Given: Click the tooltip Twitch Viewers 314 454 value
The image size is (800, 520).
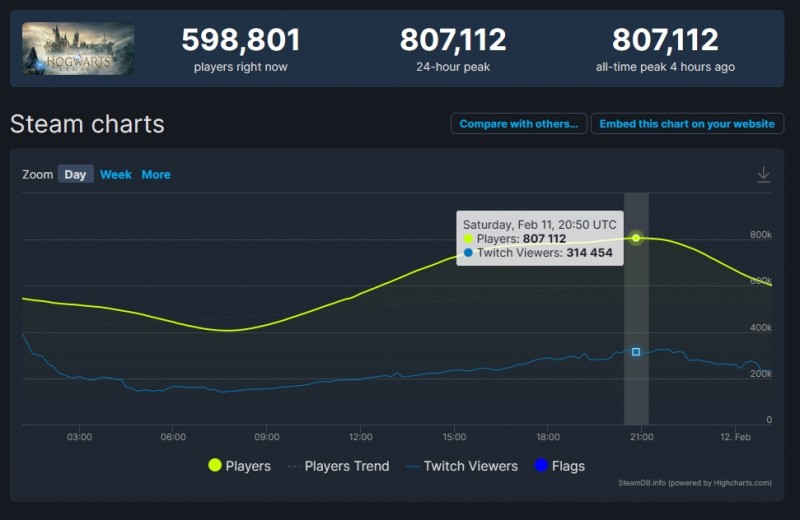Looking at the screenshot, I should pyautogui.click(x=589, y=253).
